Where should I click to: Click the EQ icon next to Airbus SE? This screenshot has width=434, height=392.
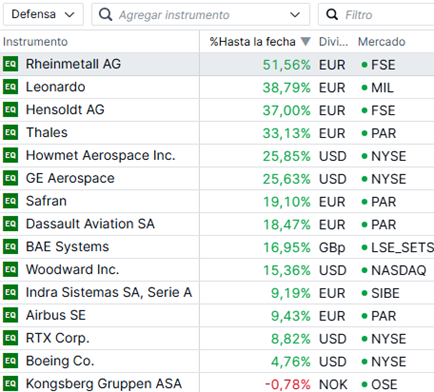10,315
